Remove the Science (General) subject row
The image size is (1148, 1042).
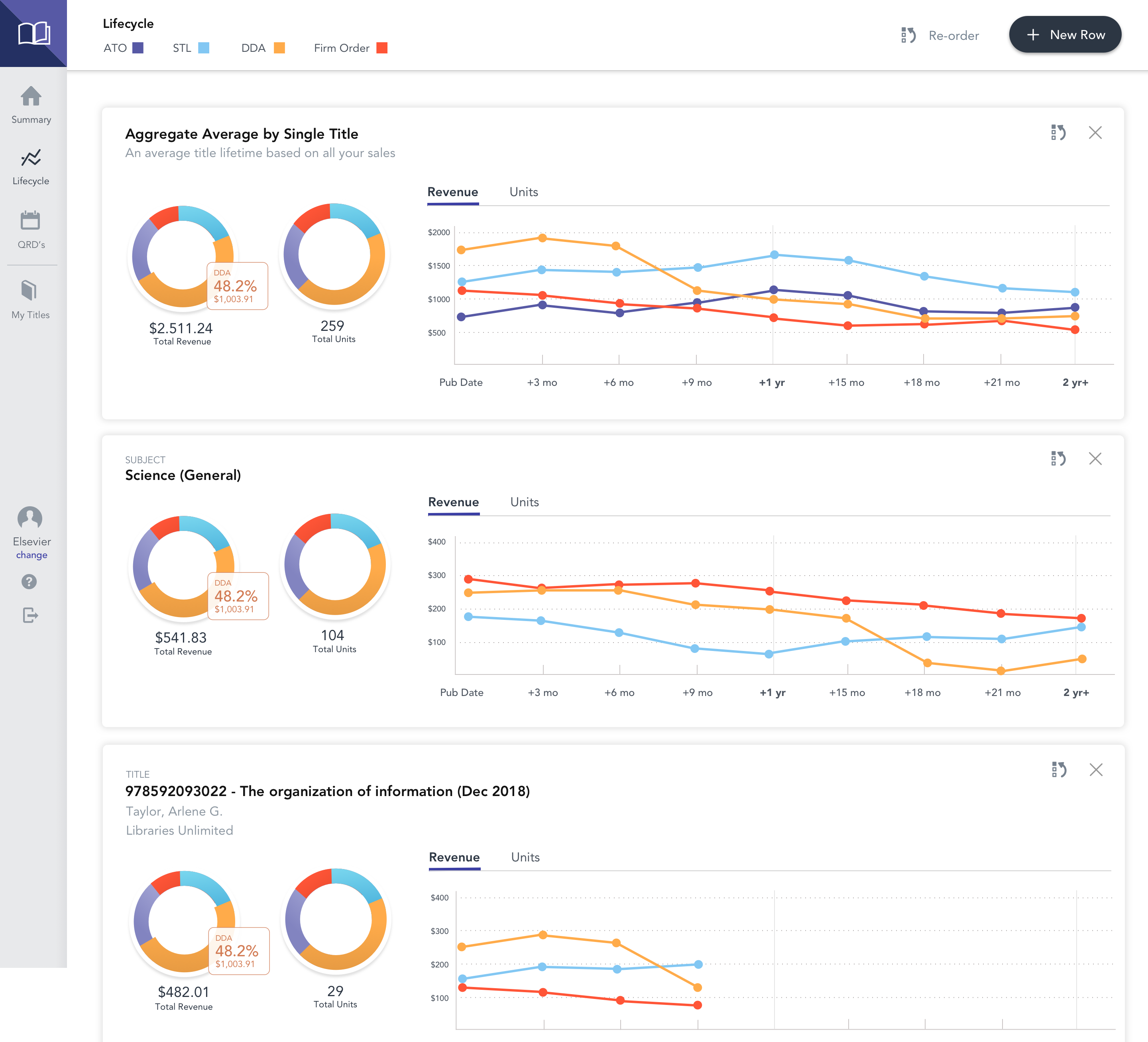[x=1095, y=458]
